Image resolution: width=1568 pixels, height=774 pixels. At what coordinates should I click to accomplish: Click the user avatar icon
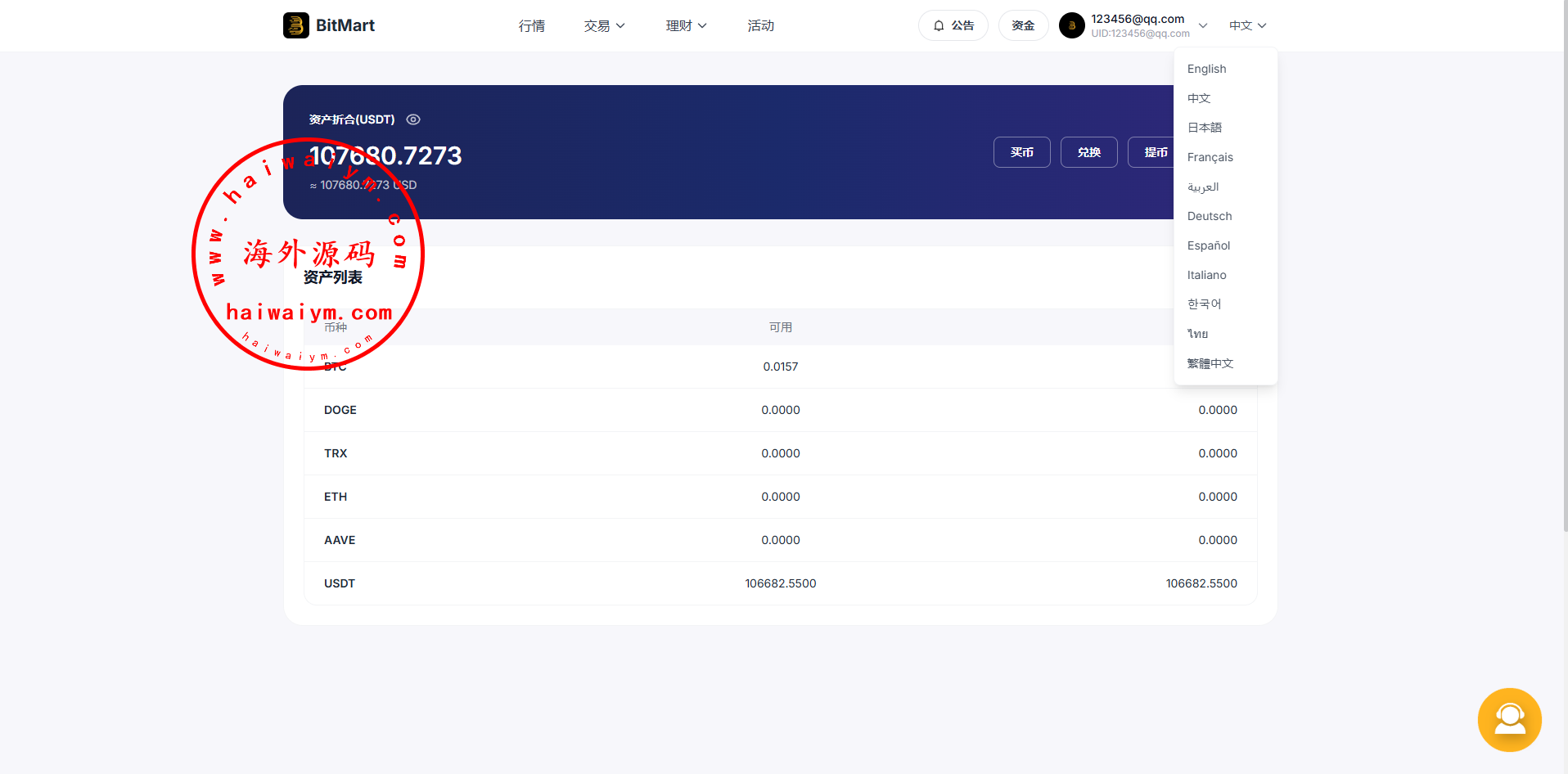(x=1072, y=25)
